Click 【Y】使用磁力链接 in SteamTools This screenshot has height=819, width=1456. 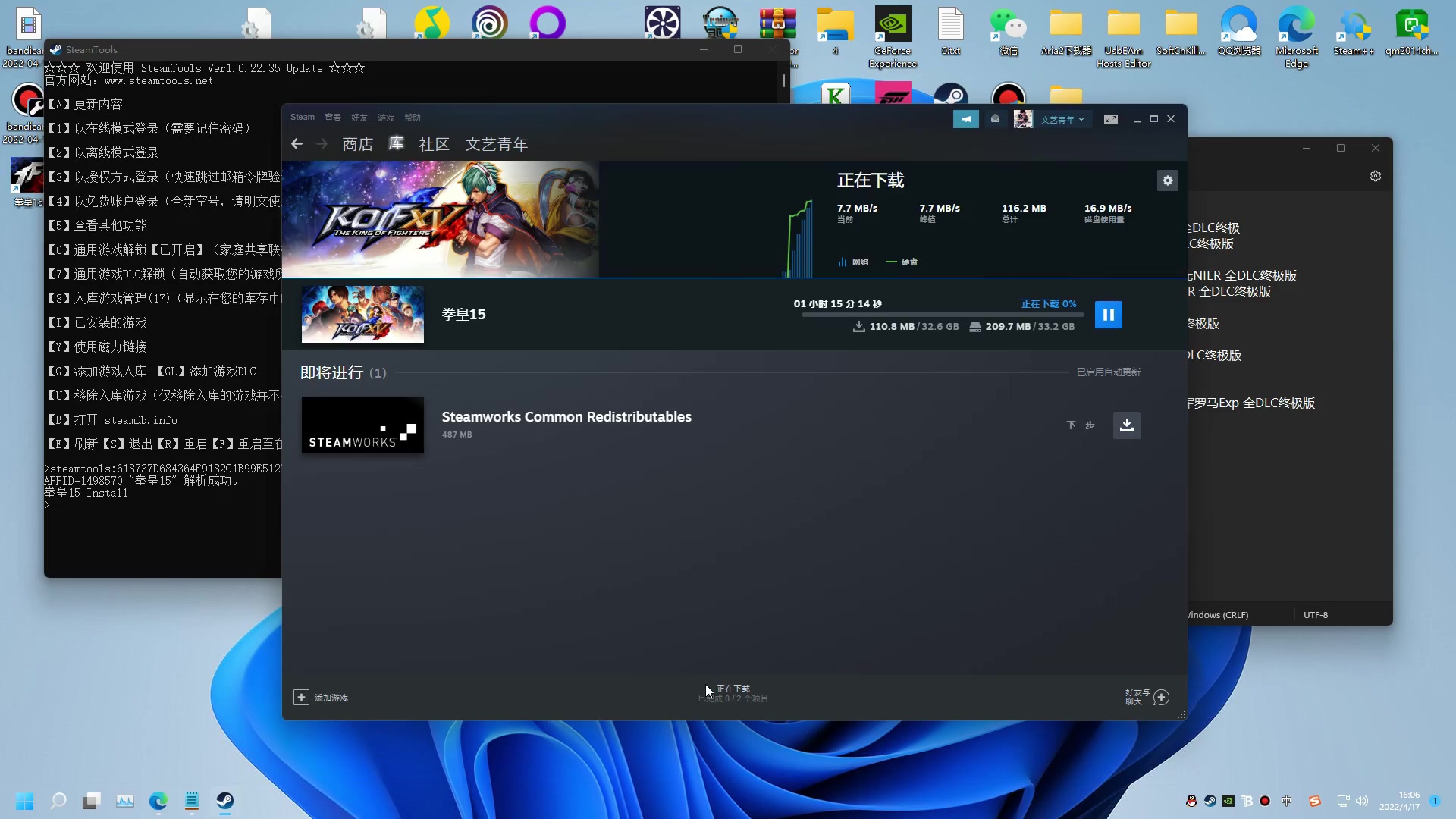click(x=97, y=347)
